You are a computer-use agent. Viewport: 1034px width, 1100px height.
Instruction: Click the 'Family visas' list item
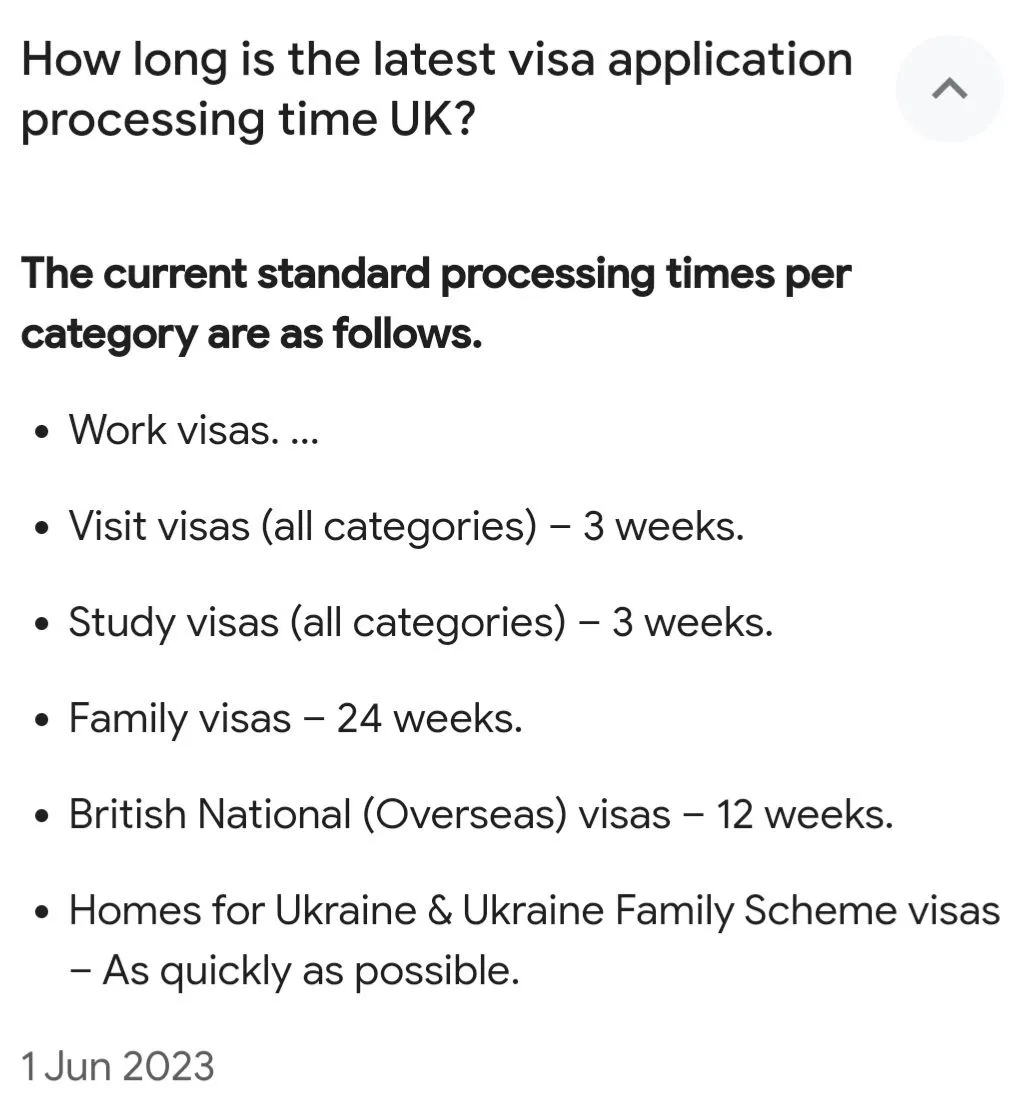(180, 718)
